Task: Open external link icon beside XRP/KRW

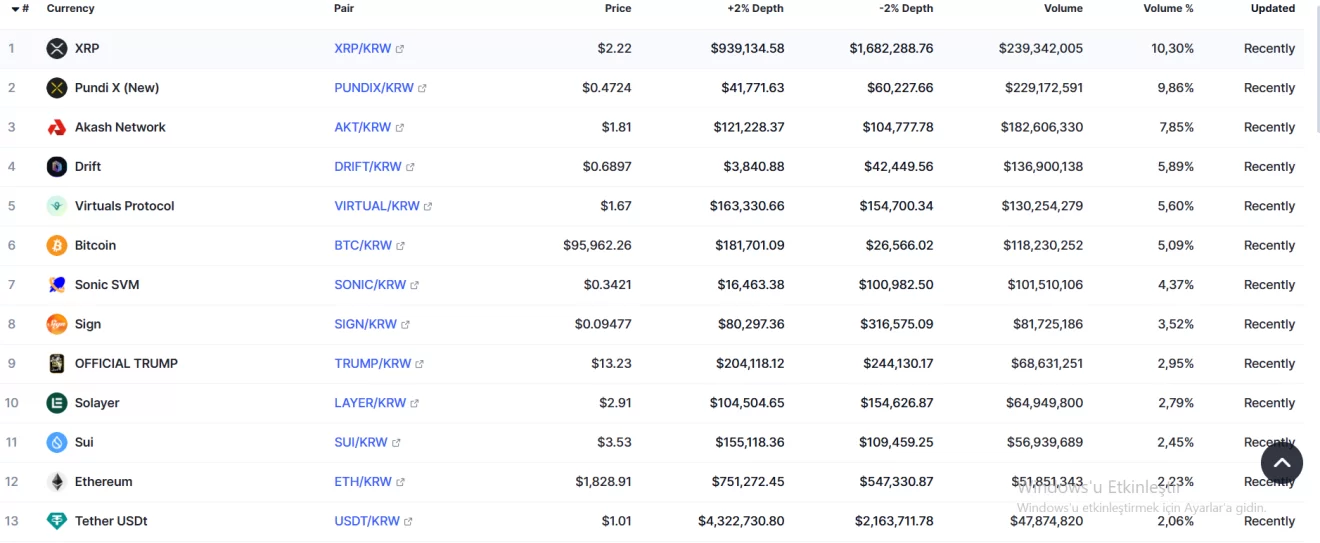Action: pyautogui.click(x=400, y=49)
